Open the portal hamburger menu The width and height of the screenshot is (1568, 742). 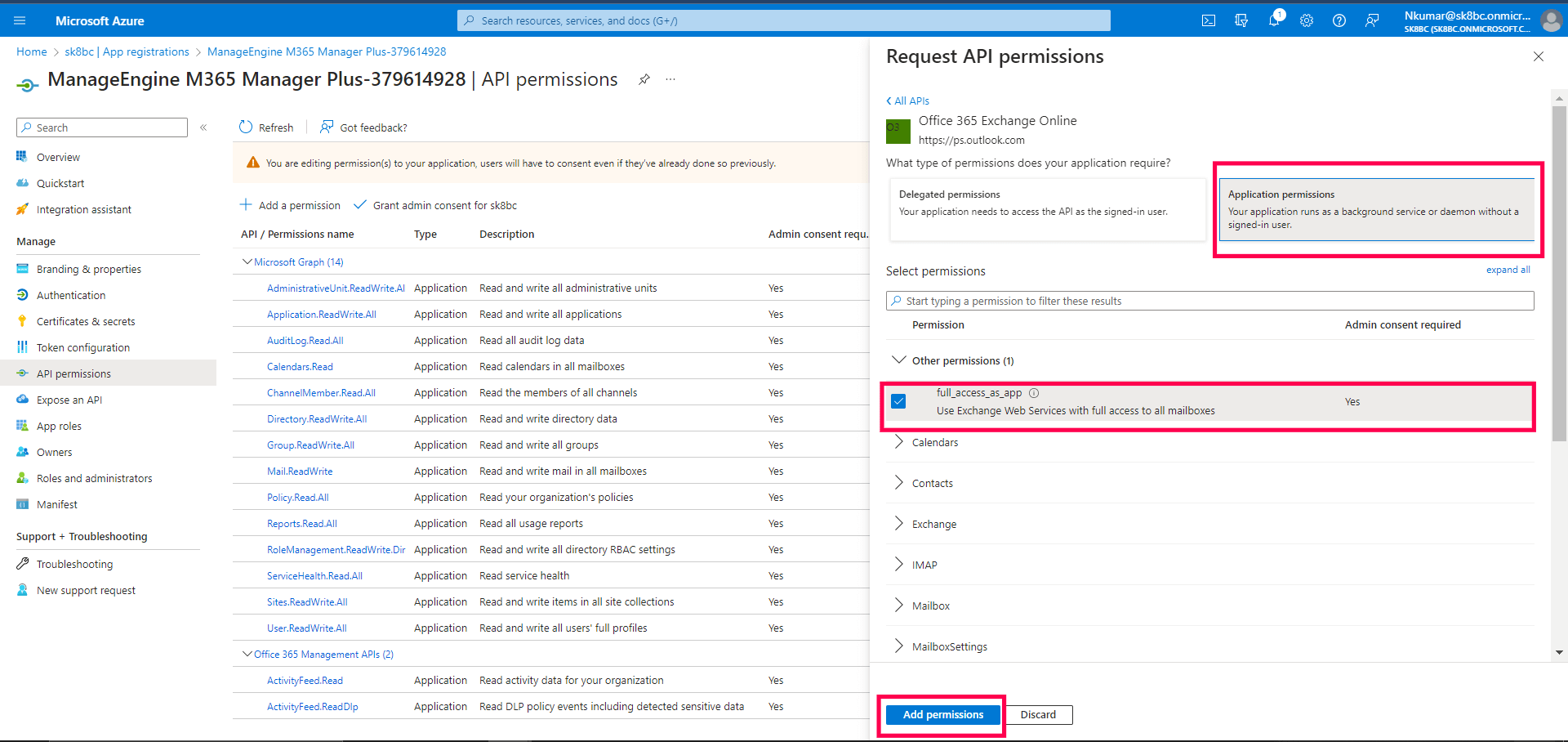click(20, 20)
